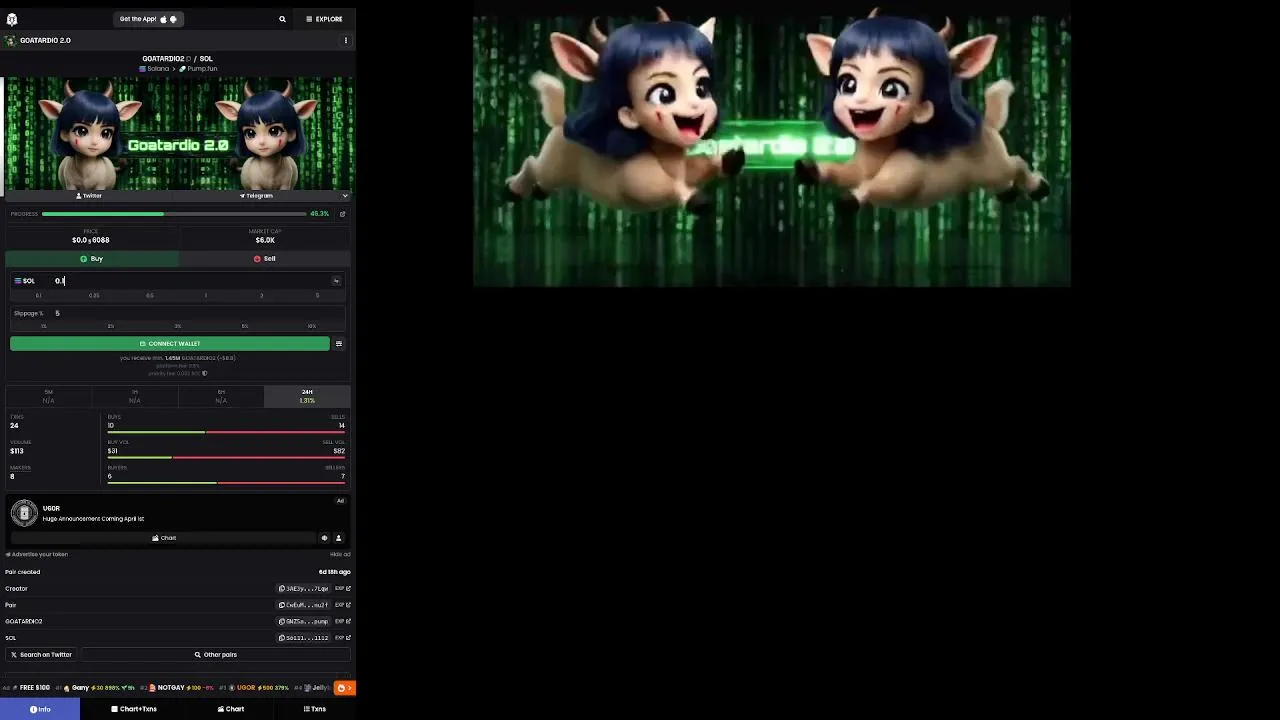1280x720 pixels.
Task: Open explorer link for Creator row
Action: (x=343, y=589)
